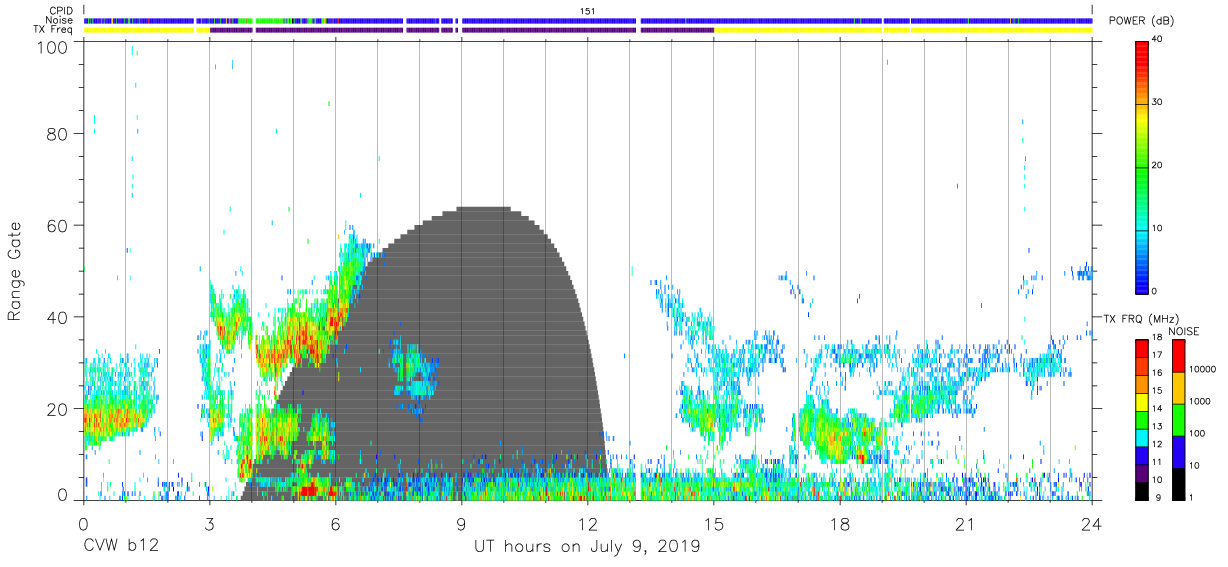This screenshot has width=1228, height=567.
Task: Click the x-axis tick label '3'
Action: point(209,524)
